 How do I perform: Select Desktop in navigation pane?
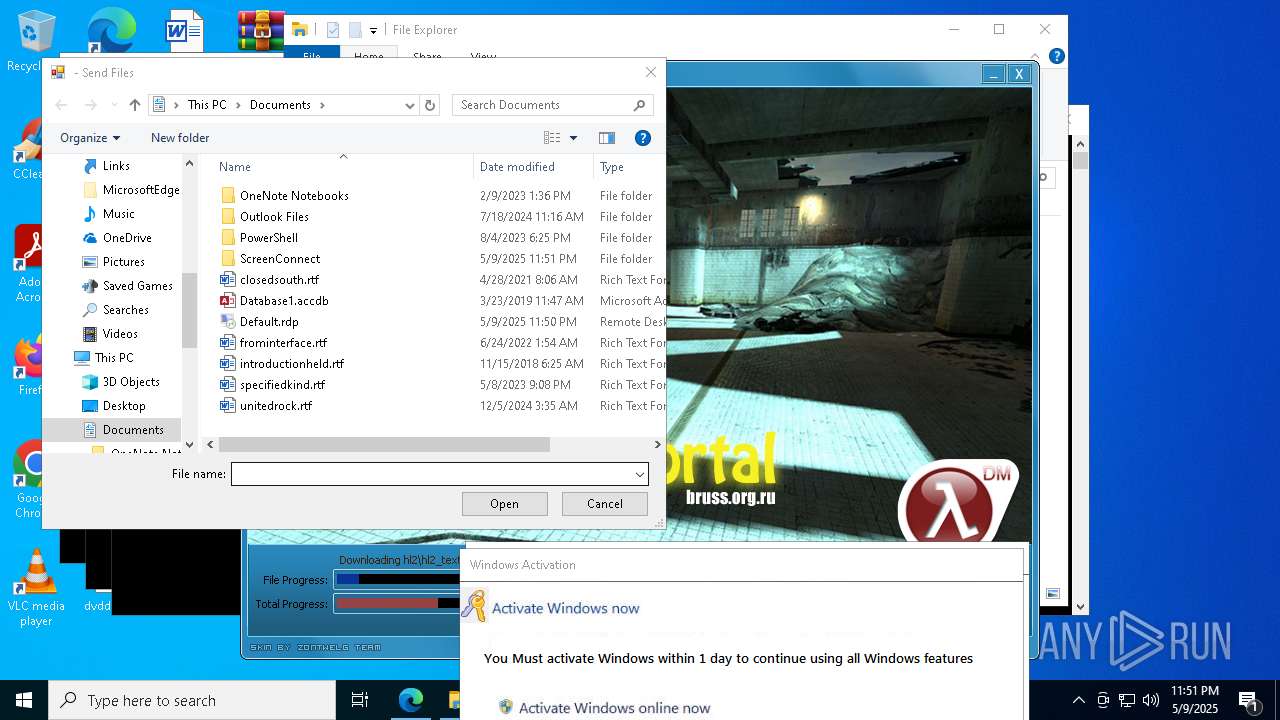pyautogui.click(x=124, y=406)
